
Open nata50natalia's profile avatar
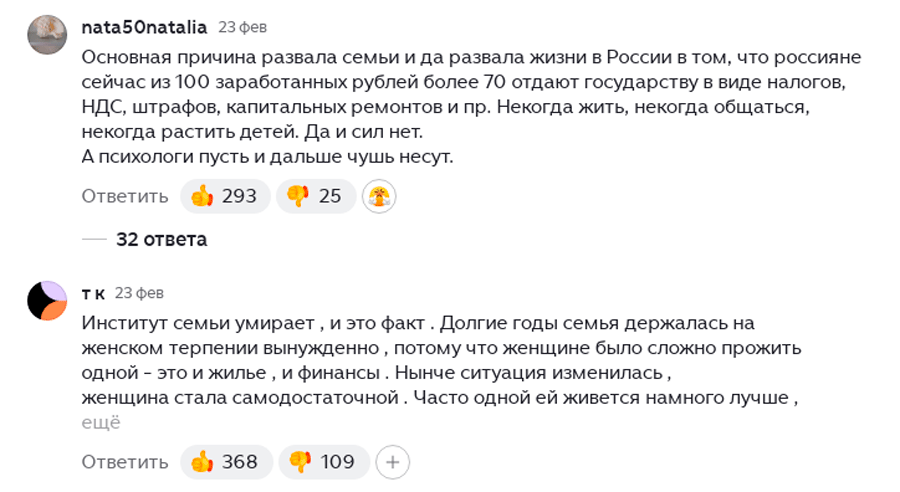click(x=47, y=35)
